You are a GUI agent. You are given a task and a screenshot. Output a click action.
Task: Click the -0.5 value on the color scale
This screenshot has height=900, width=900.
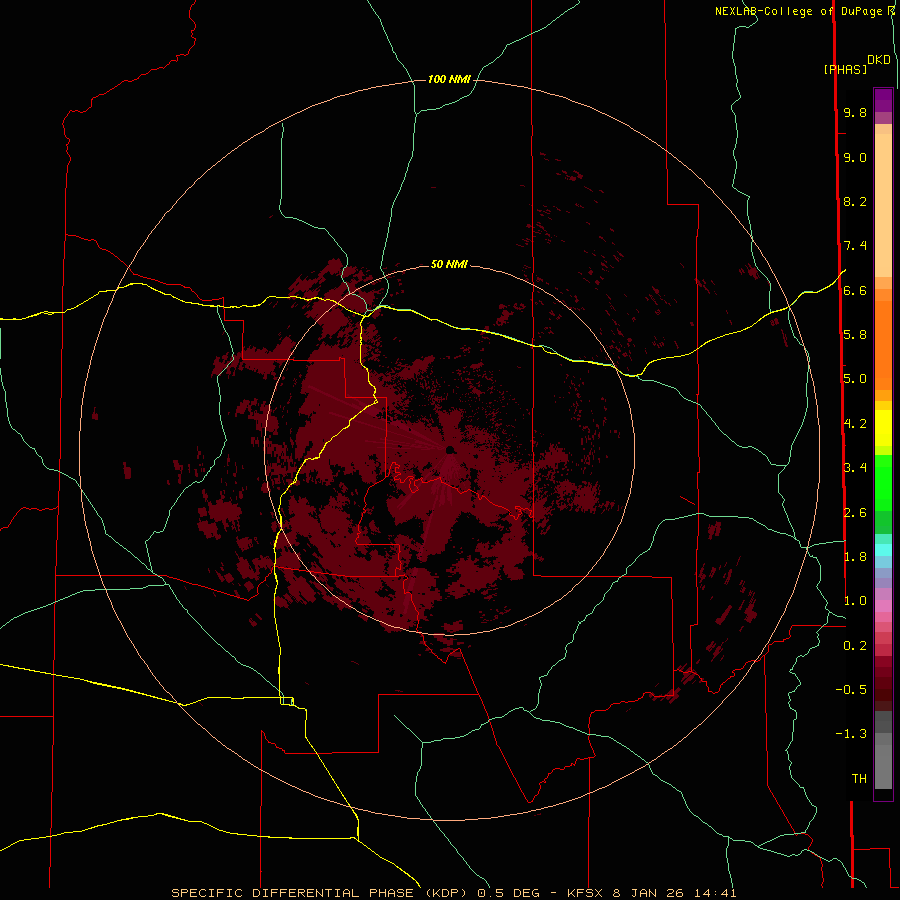pos(851,690)
